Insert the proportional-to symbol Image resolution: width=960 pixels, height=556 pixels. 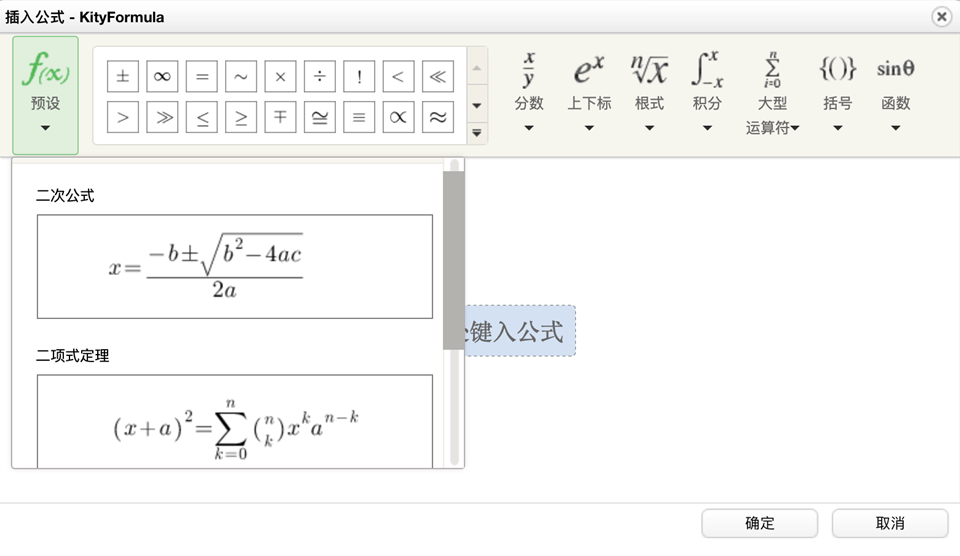click(x=398, y=117)
